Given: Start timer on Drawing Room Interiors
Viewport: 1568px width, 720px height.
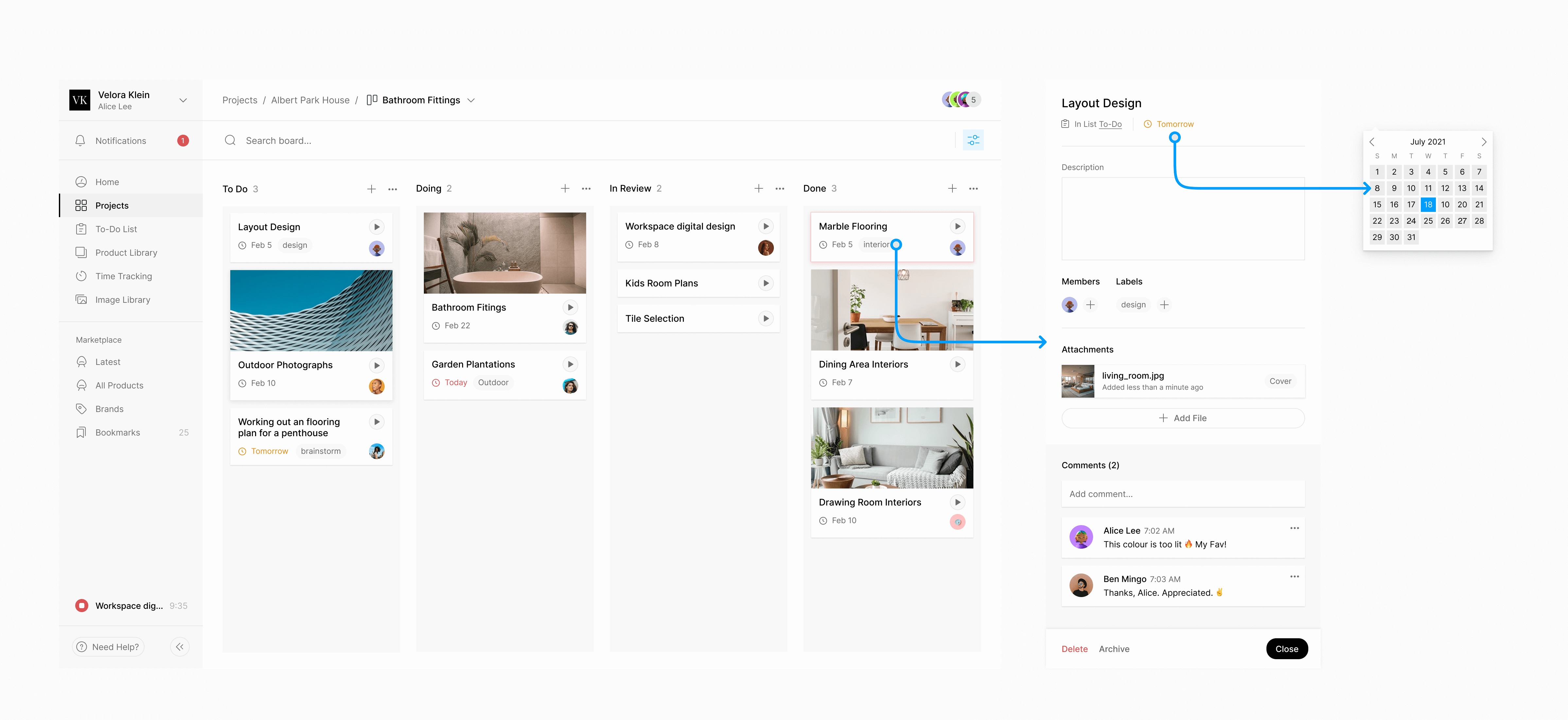Looking at the screenshot, I should click(957, 502).
